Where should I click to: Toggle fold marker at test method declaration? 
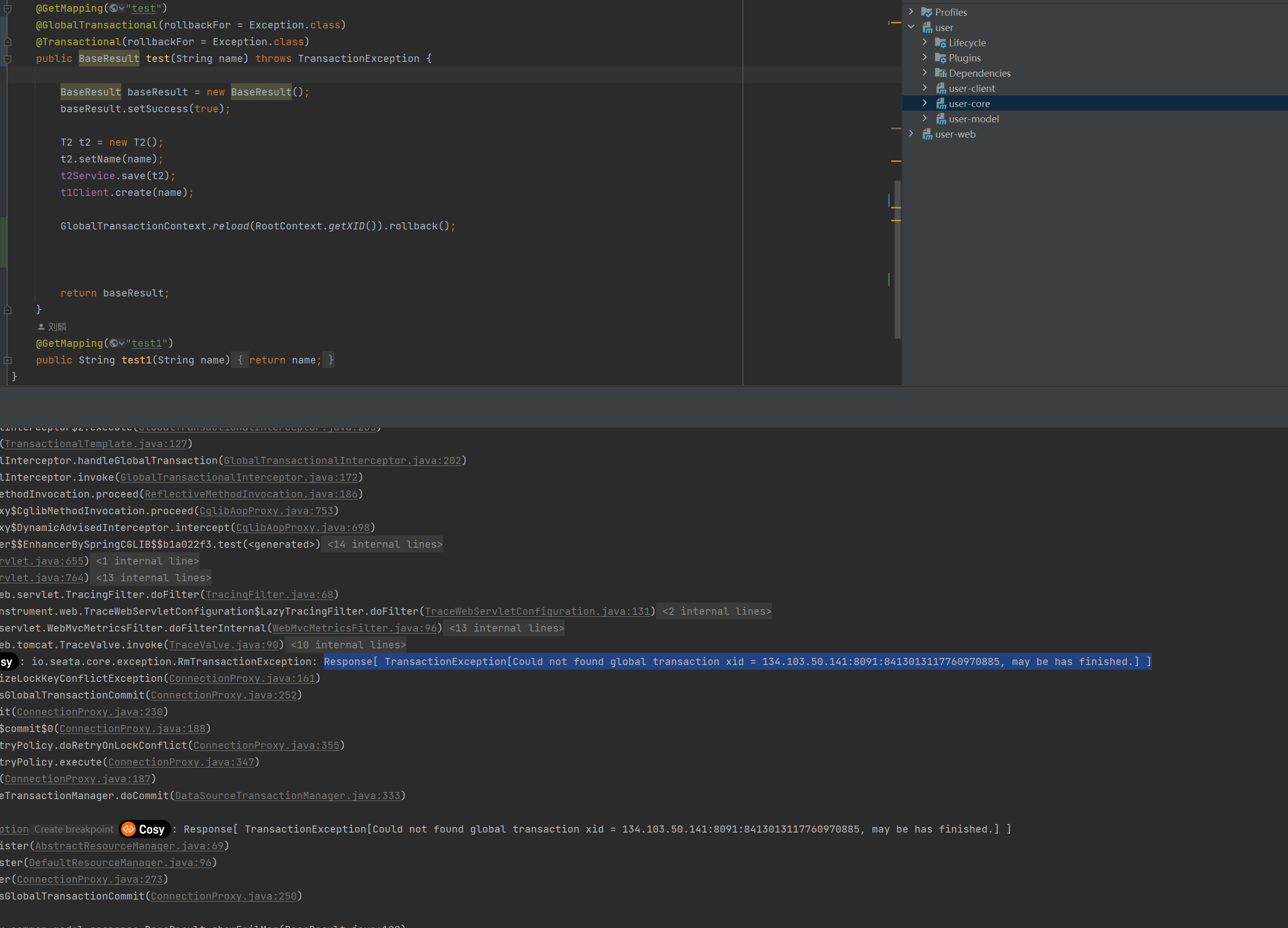coord(8,58)
